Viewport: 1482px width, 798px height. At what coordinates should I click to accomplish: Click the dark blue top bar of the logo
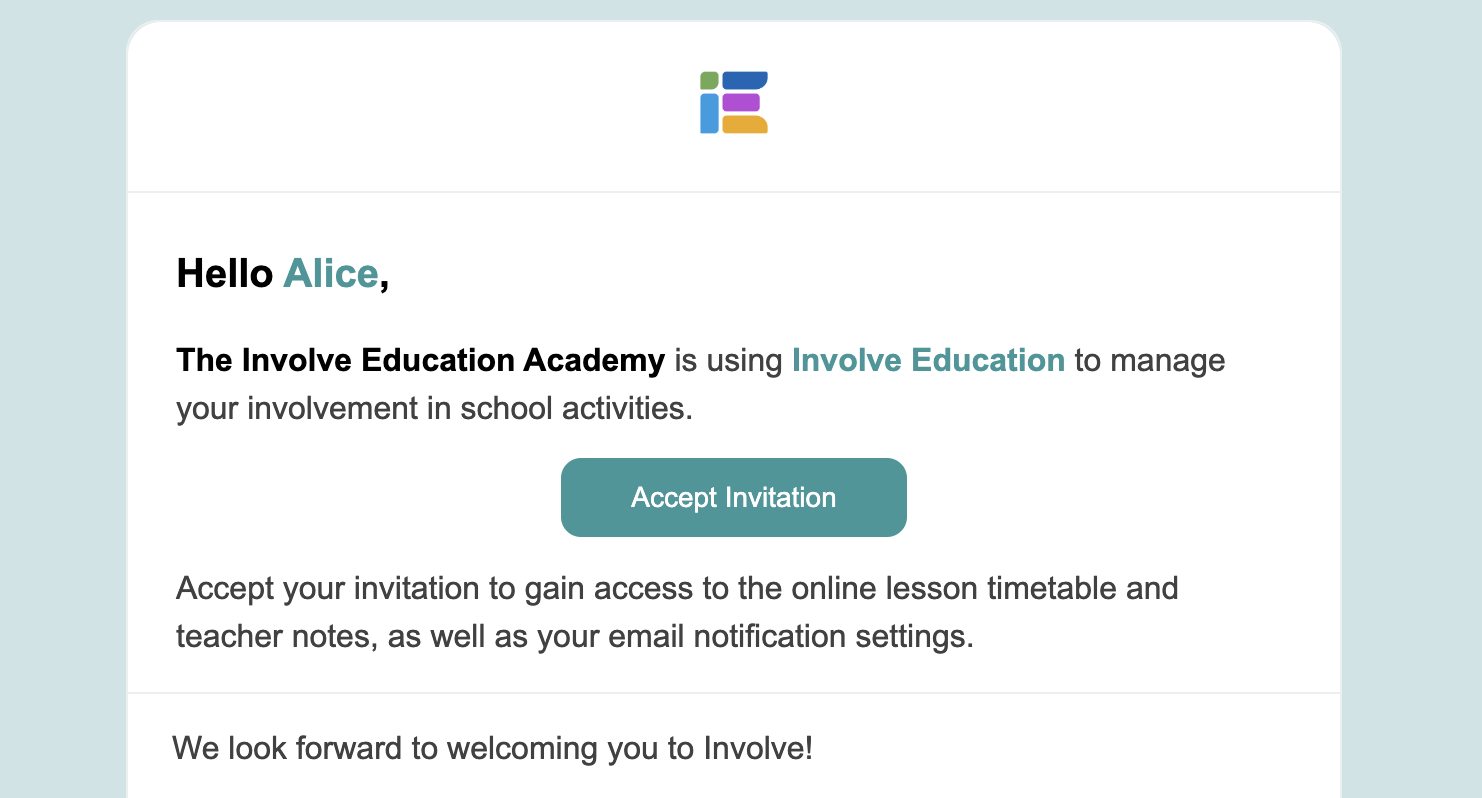745,80
